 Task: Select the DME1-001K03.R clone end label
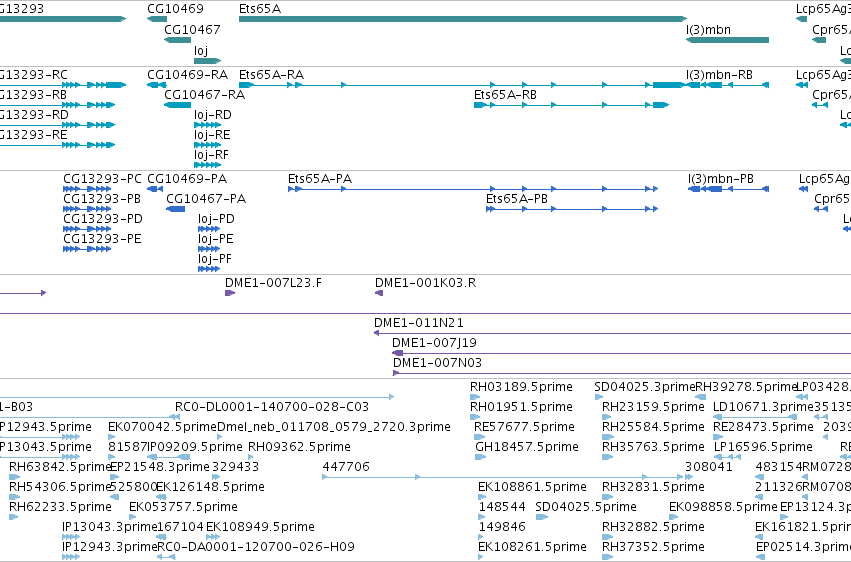(x=426, y=283)
